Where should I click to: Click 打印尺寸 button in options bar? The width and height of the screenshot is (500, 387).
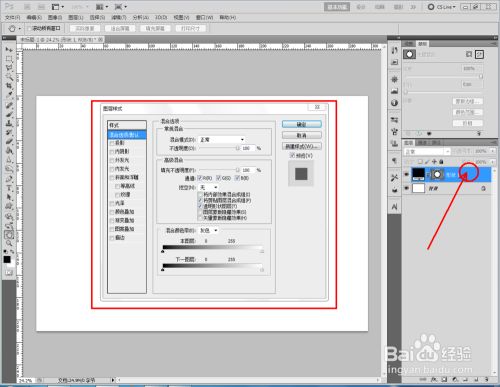pos(190,29)
